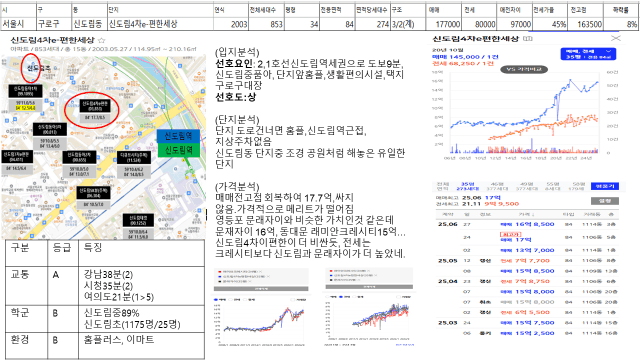Click the 매매 13억 7,000 transaction row

[x=527, y=250]
